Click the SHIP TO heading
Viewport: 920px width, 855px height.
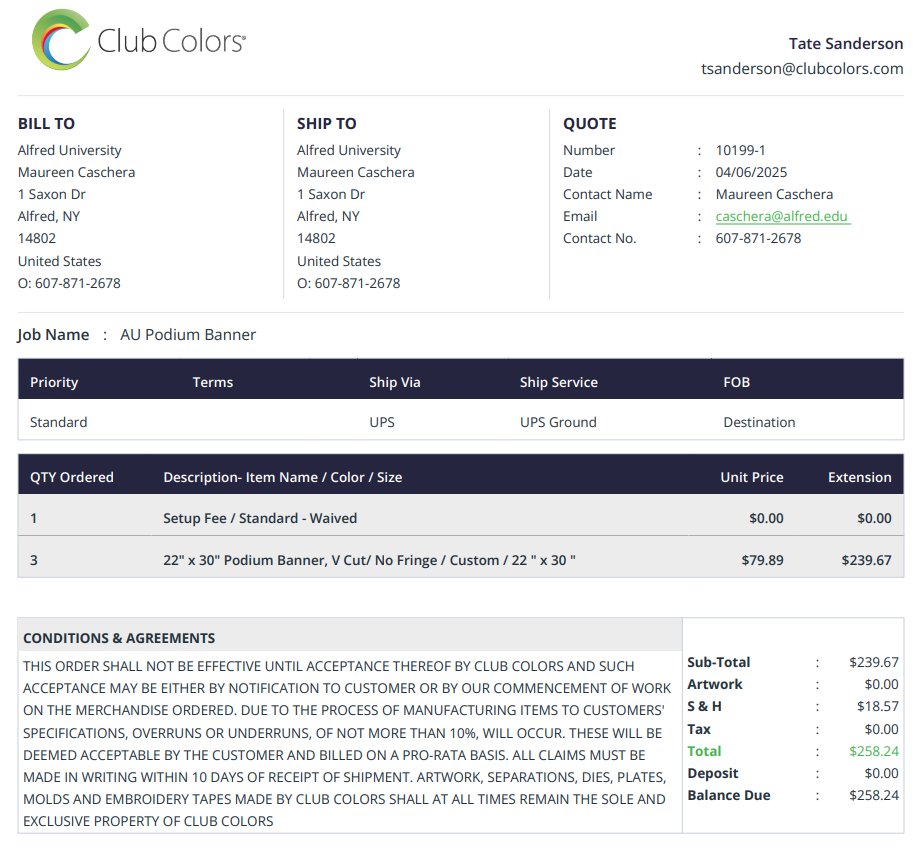click(x=326, y=124)
